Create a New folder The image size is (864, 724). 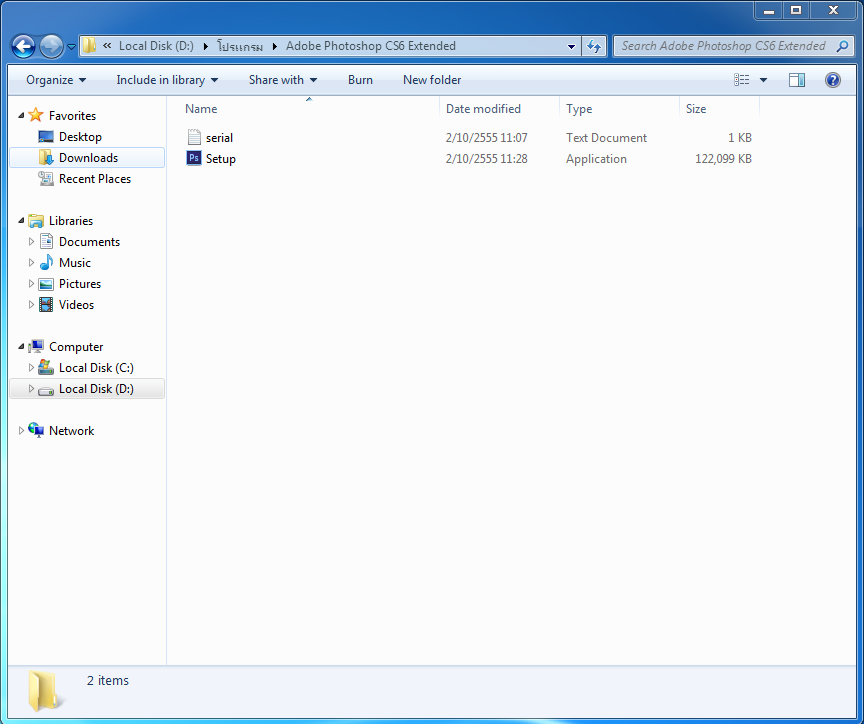click(432, 80)
